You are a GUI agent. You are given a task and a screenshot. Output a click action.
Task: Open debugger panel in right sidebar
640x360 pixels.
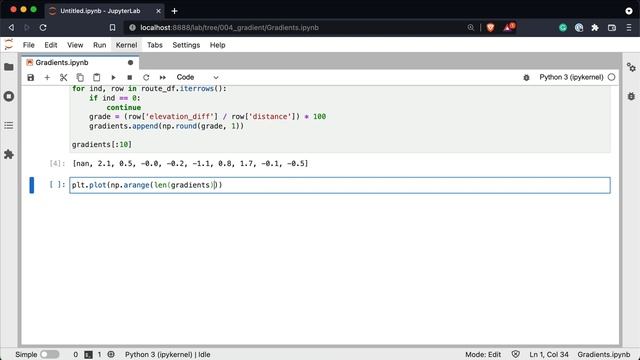[631, 96]
